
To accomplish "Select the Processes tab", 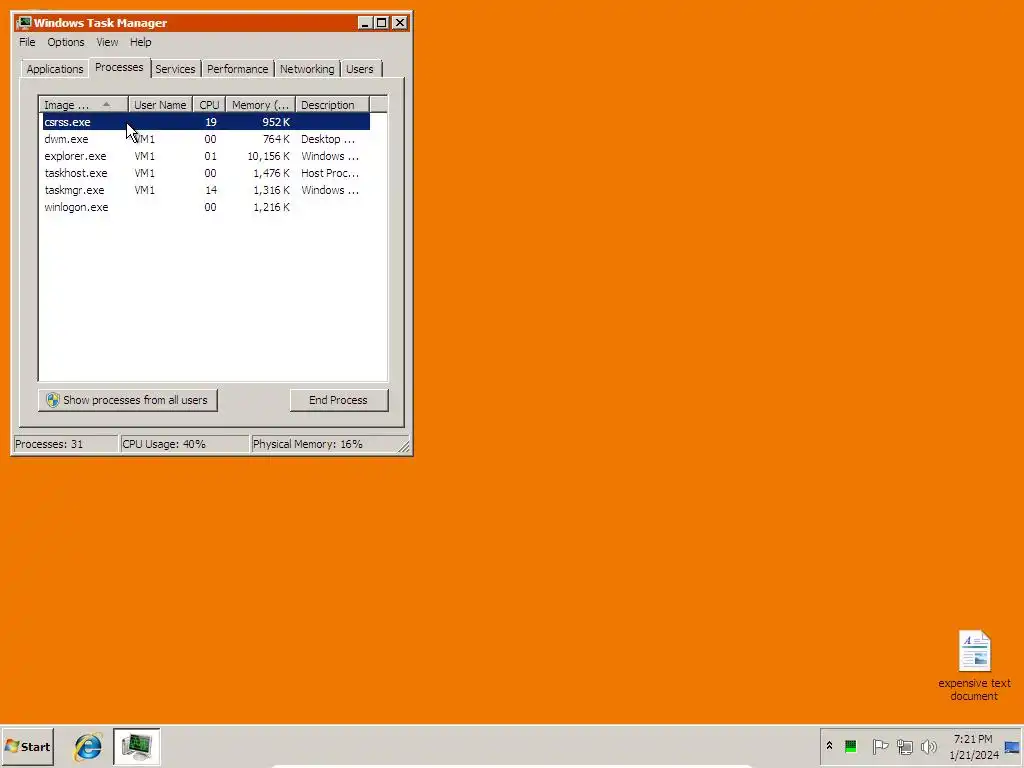I will coord(119,67).
